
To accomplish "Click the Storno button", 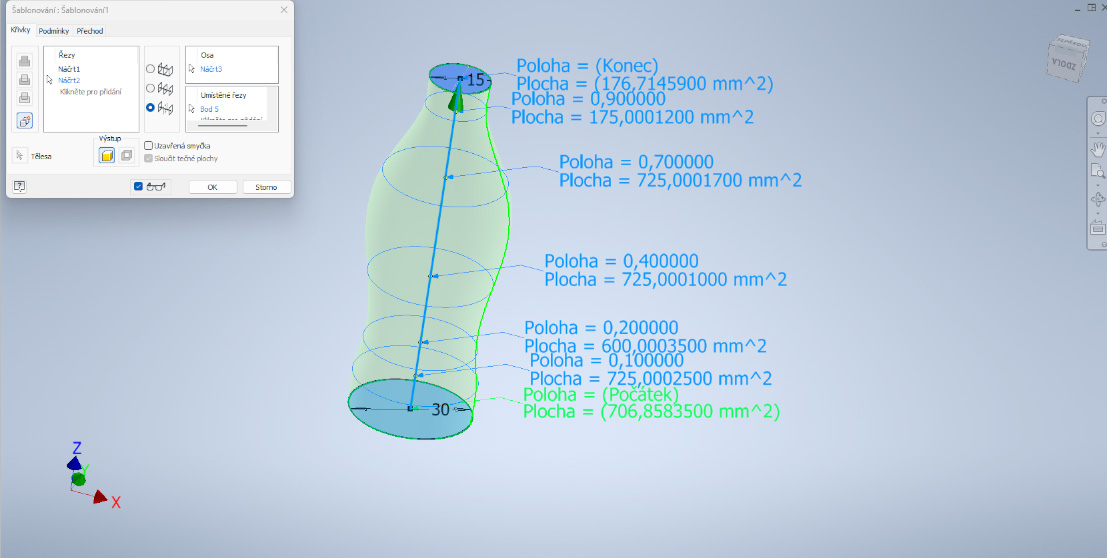I will 266,187.
